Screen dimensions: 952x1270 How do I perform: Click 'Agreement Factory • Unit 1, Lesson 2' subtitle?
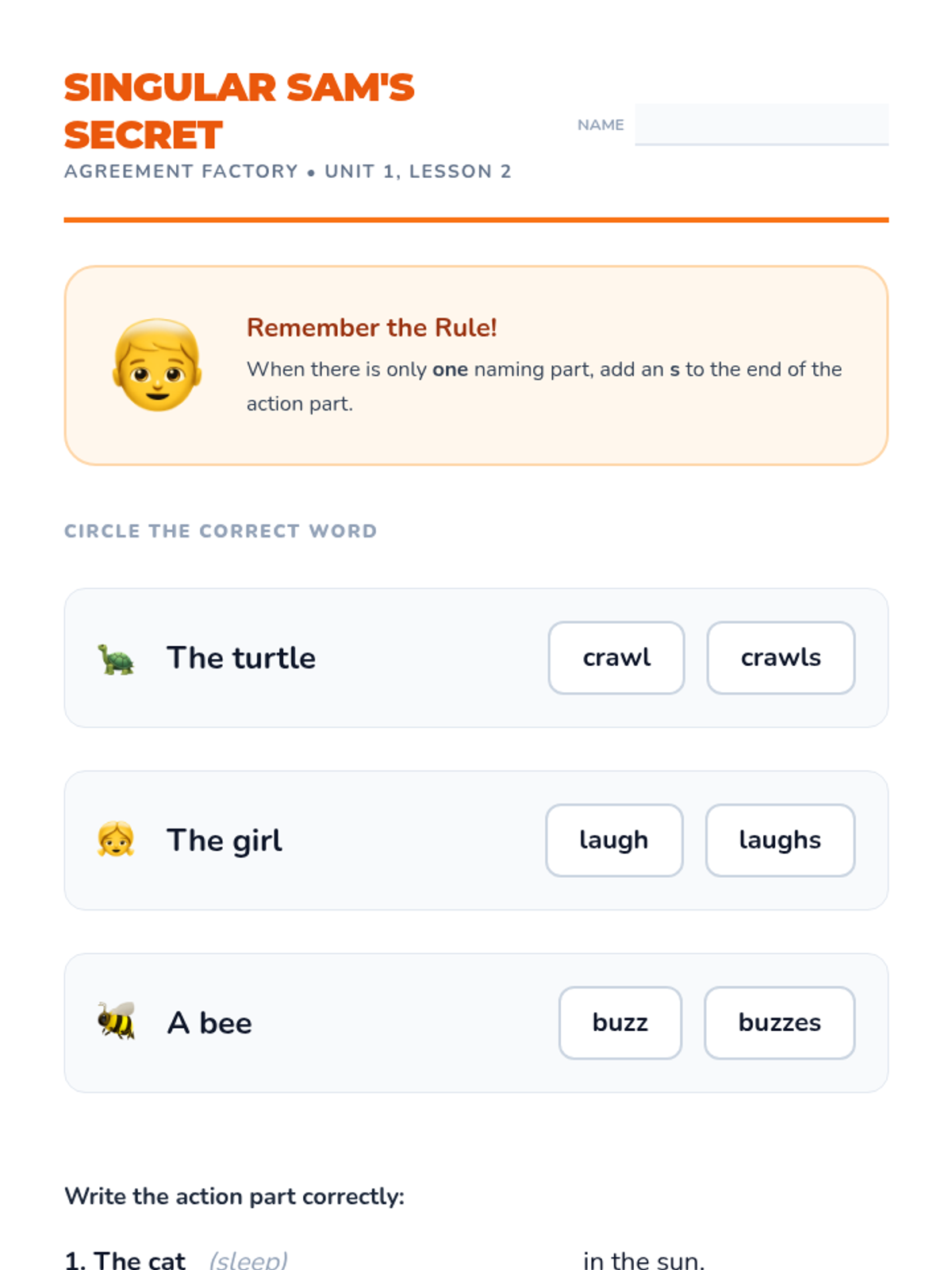pos(288,171)
